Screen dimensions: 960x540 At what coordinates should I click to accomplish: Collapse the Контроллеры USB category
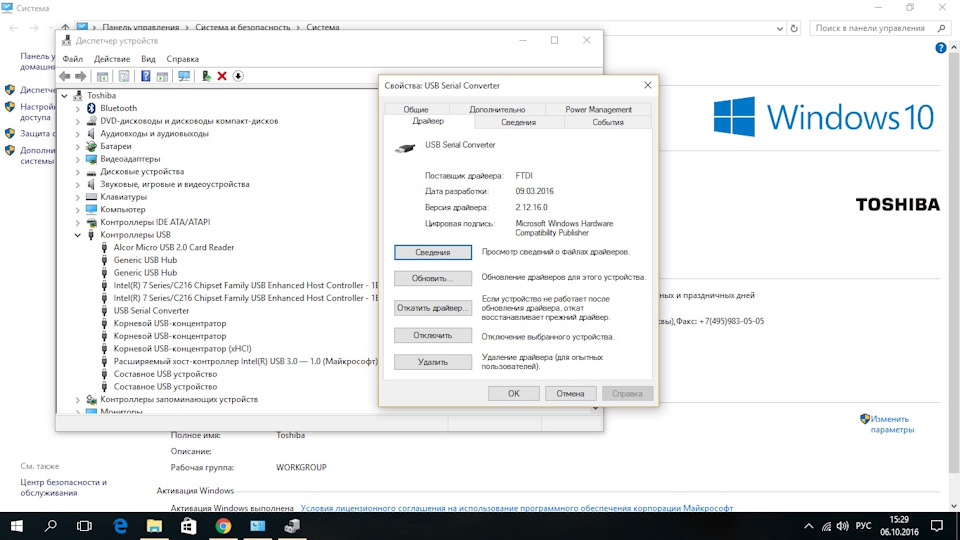78,235
